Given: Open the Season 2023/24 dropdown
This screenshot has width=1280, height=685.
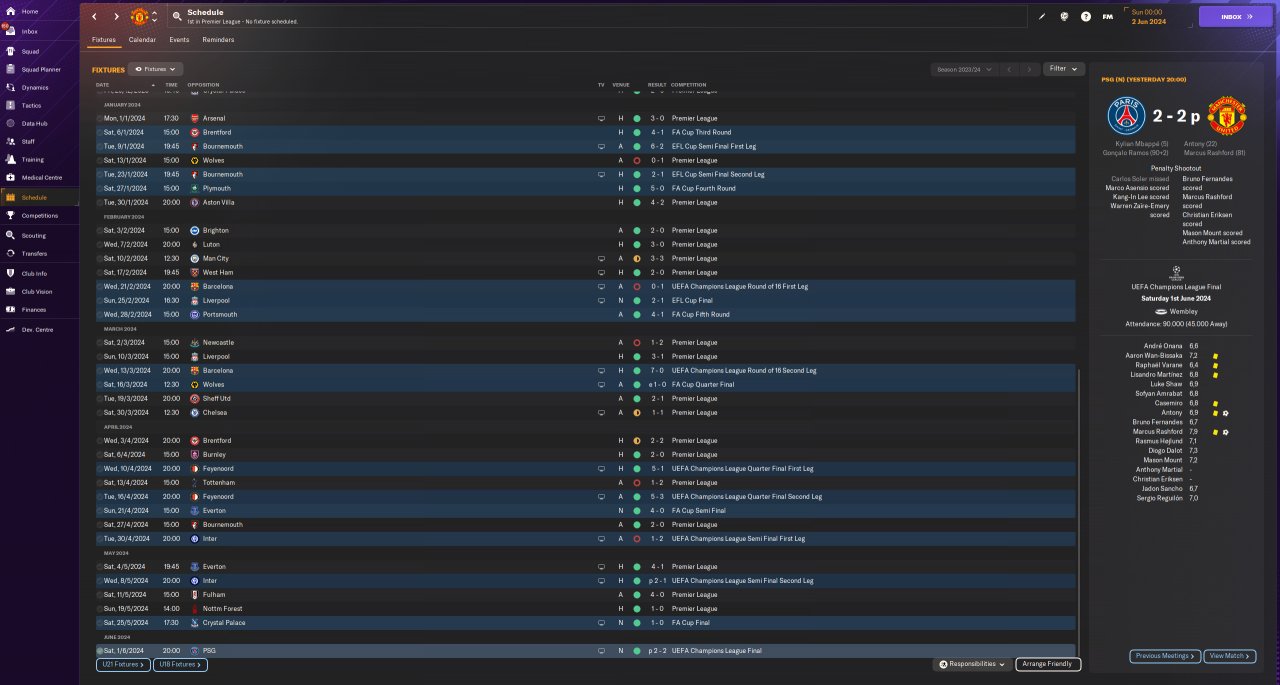Looking at the screenshot, I should point(965,69).
